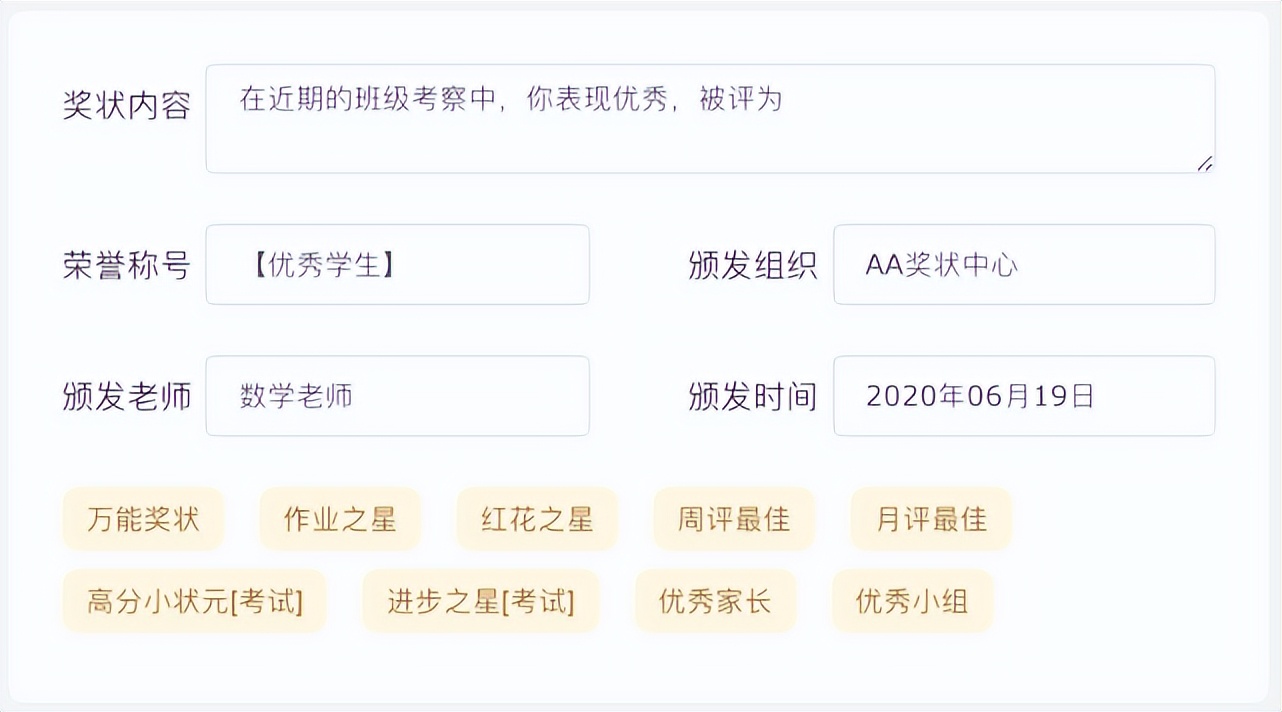Click the 荣誉称号 field showing 【优秀学生】
1282x712 pixels.
397,265
